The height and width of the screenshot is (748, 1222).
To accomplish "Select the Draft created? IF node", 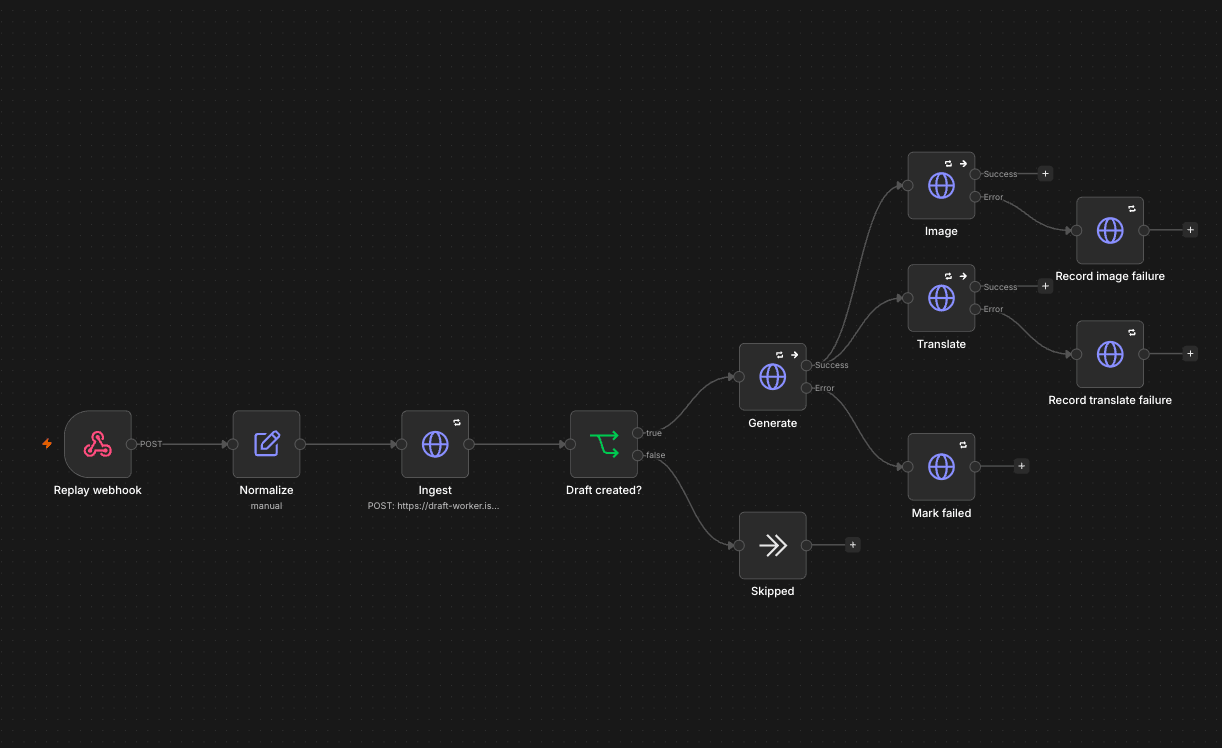I will [x=604, y=444].
